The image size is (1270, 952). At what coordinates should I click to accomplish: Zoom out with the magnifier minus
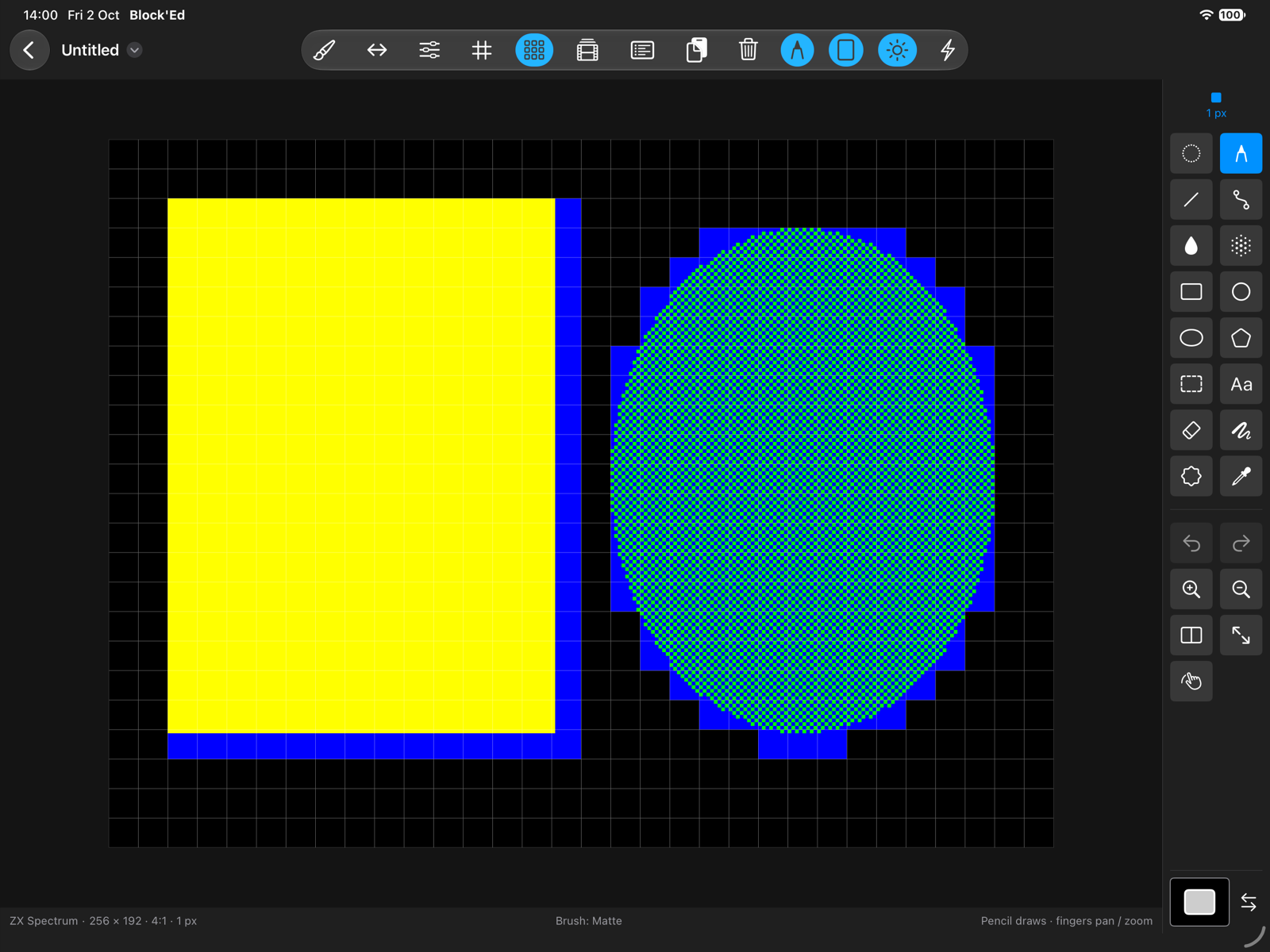point(1241,589)
